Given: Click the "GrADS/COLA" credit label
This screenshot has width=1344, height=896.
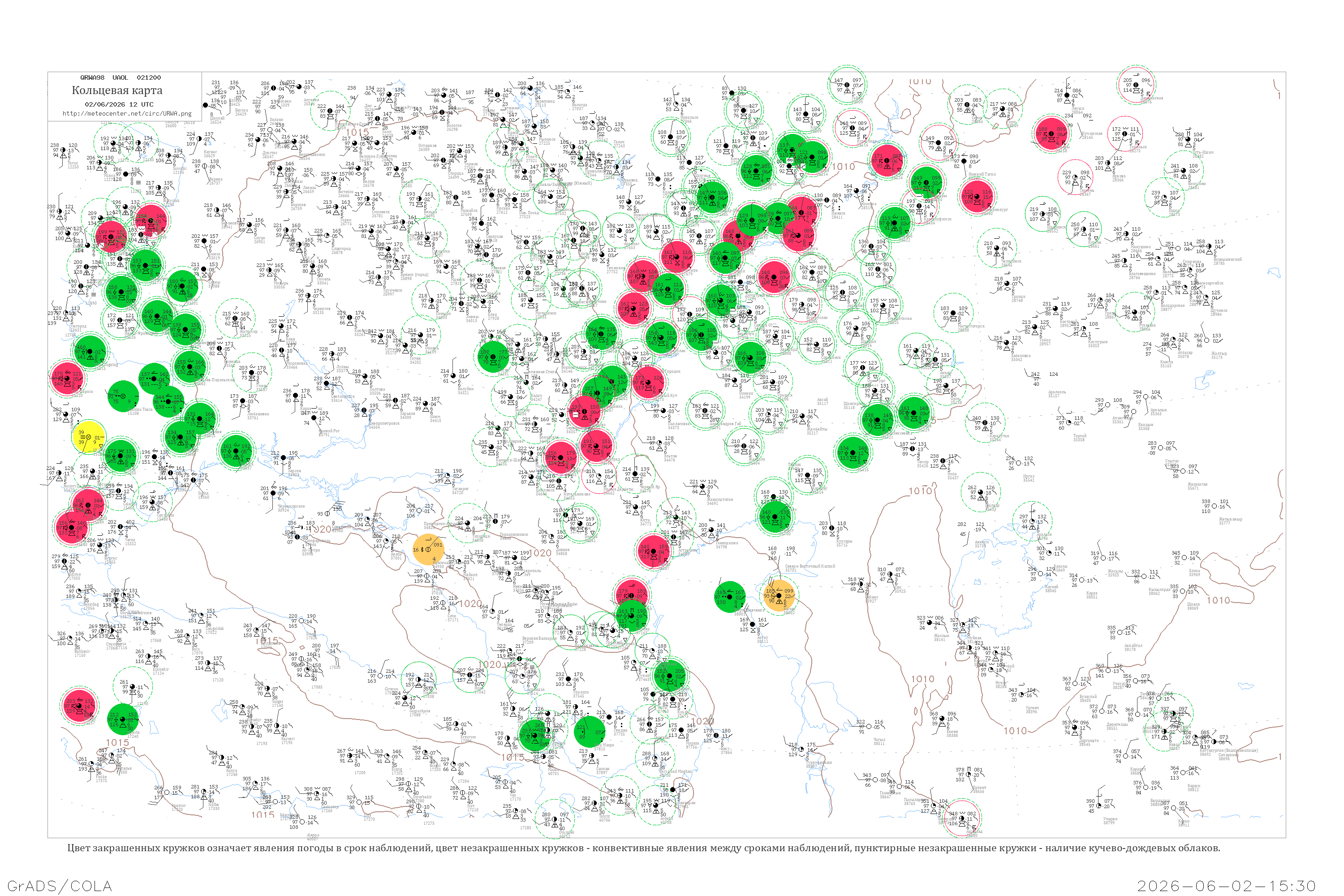Looking at the screenshot, I should 60,886.
